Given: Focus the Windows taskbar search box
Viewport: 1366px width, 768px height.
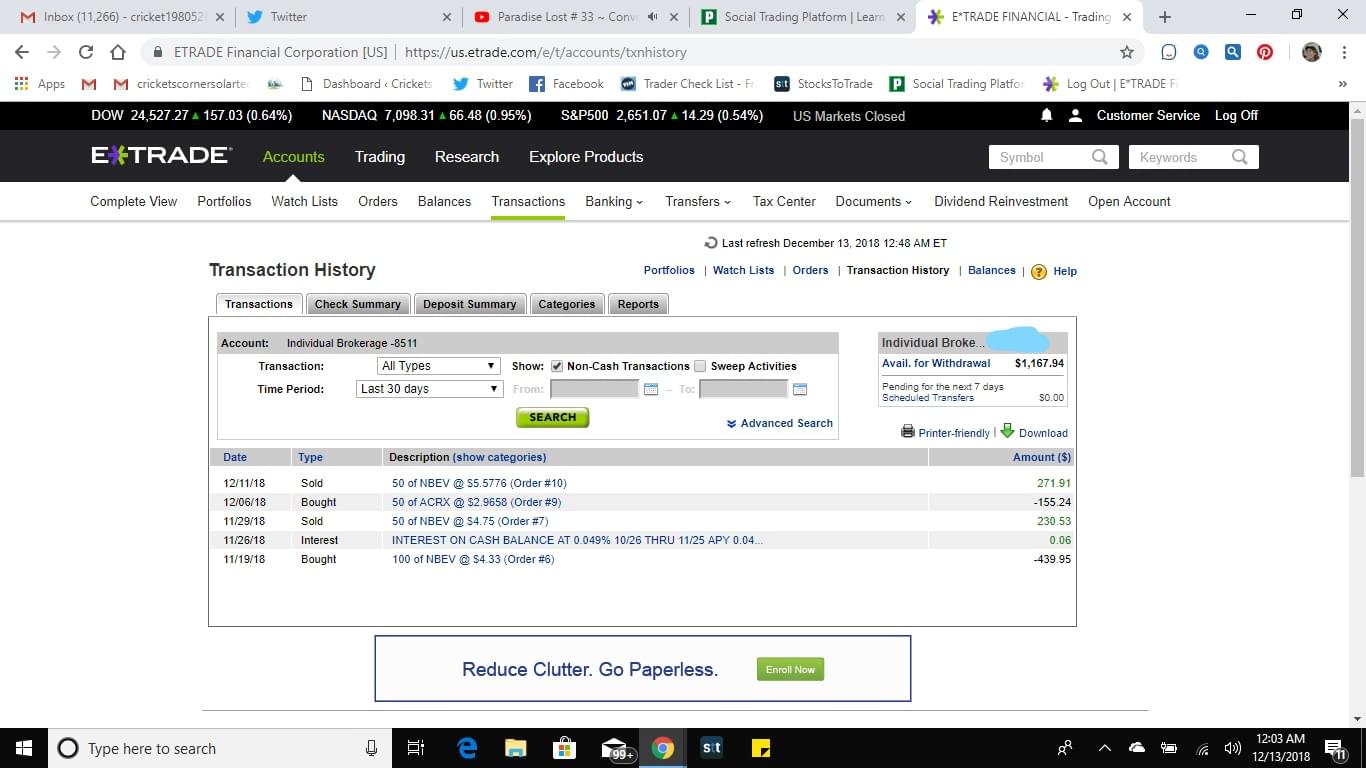Looking at the screenshot, I should [222, 748].
